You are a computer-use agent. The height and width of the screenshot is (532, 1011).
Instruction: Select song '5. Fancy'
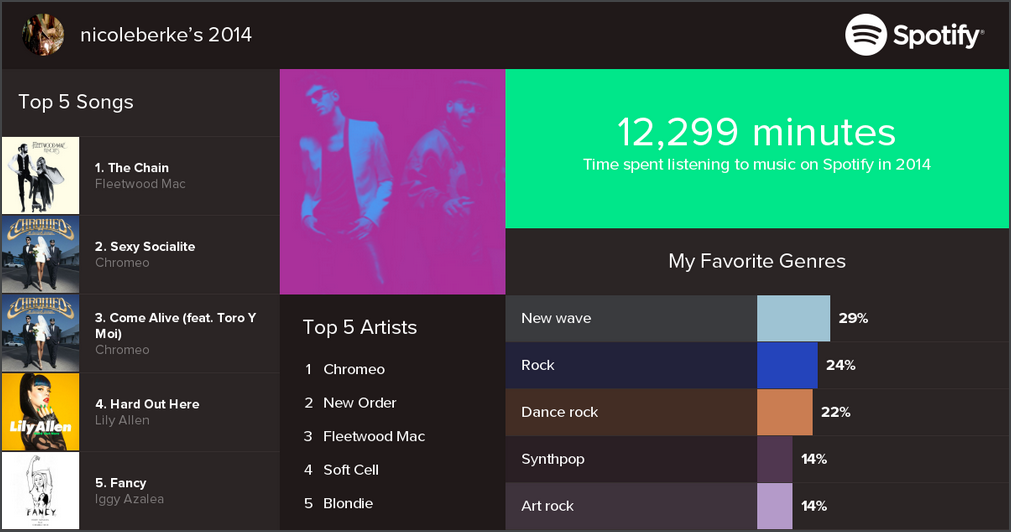(121, 483)
